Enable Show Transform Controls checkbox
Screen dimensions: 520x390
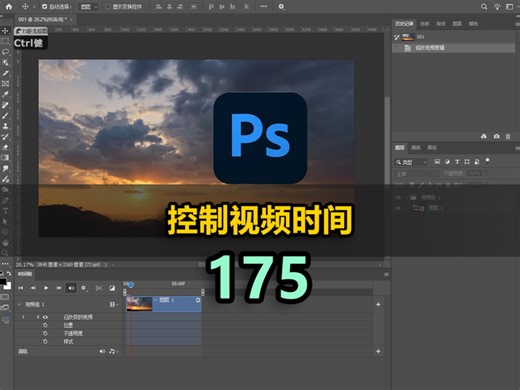108,6
